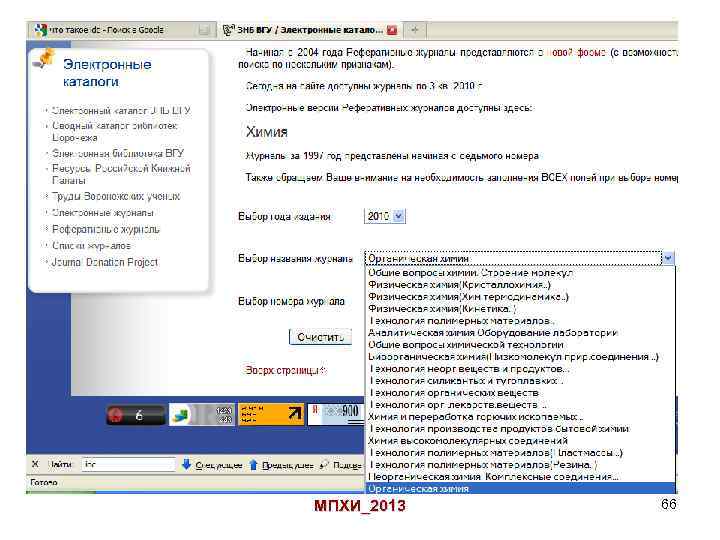
Task: Close the ЗНБ ВГУ tab
Action: click(x=392, y=30)
